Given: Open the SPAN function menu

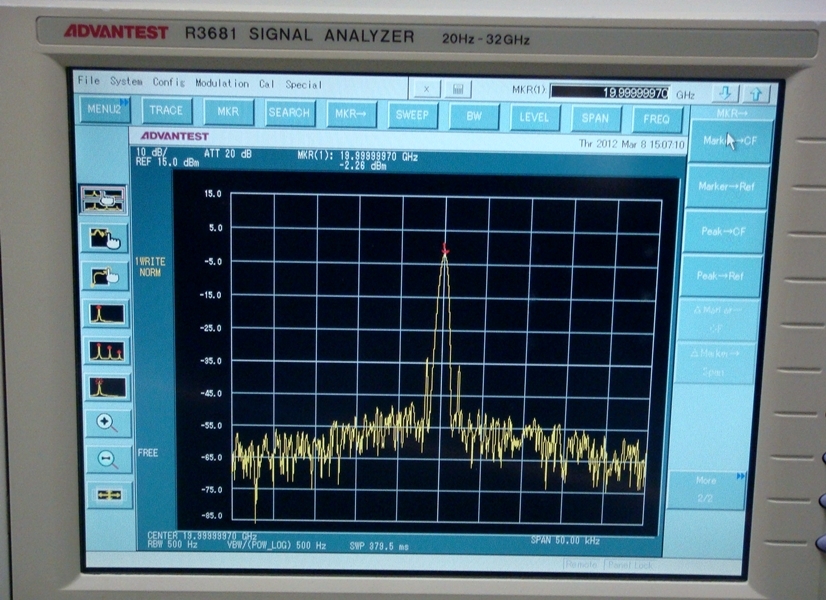Looking at the screenshot, I should pyautogui.click(x=596, y=119).
